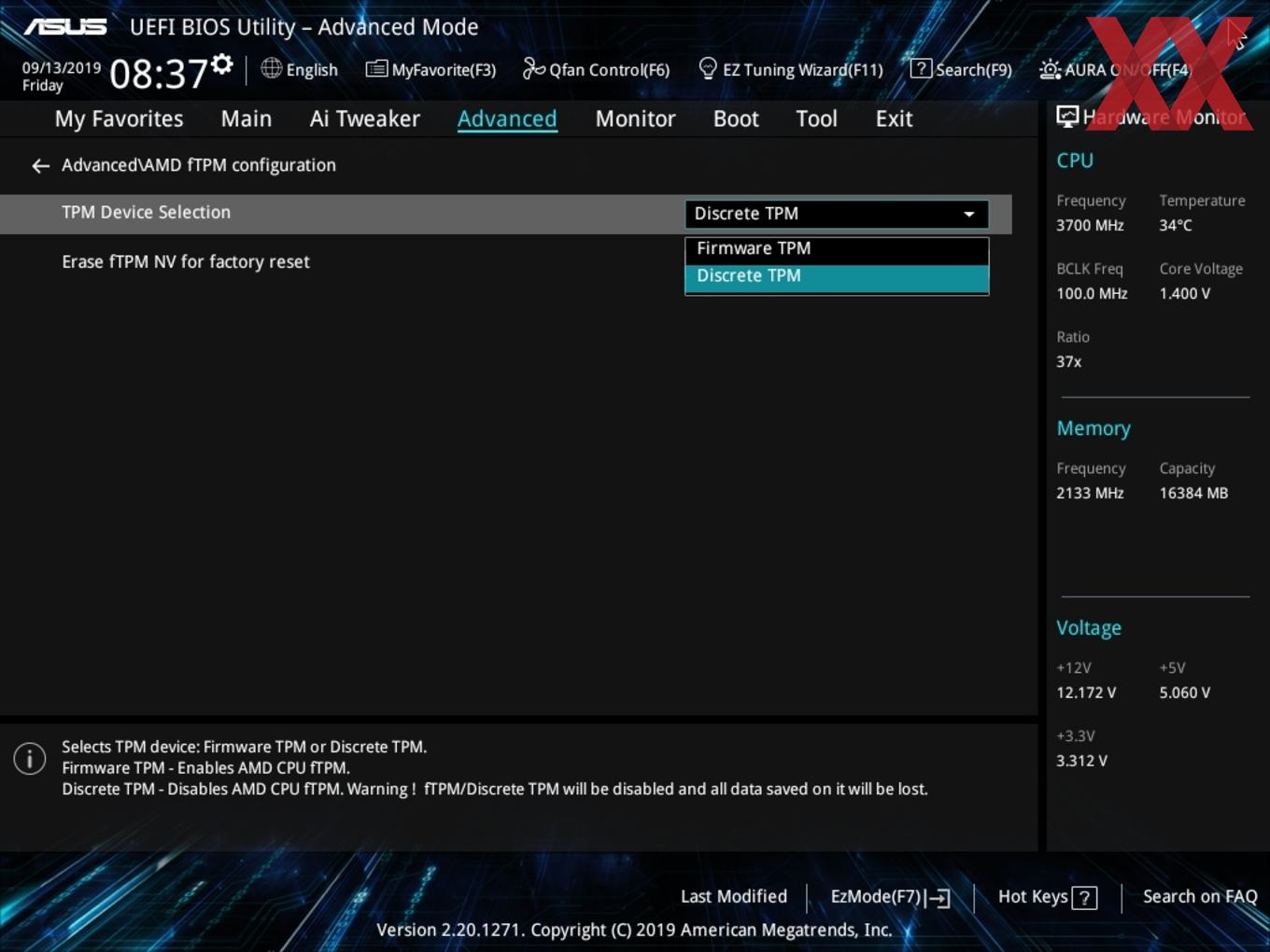1270x952 pixels.
Task: Click the Advanced\AMD fTPM configuration breadcrumb
Action: 198,165
